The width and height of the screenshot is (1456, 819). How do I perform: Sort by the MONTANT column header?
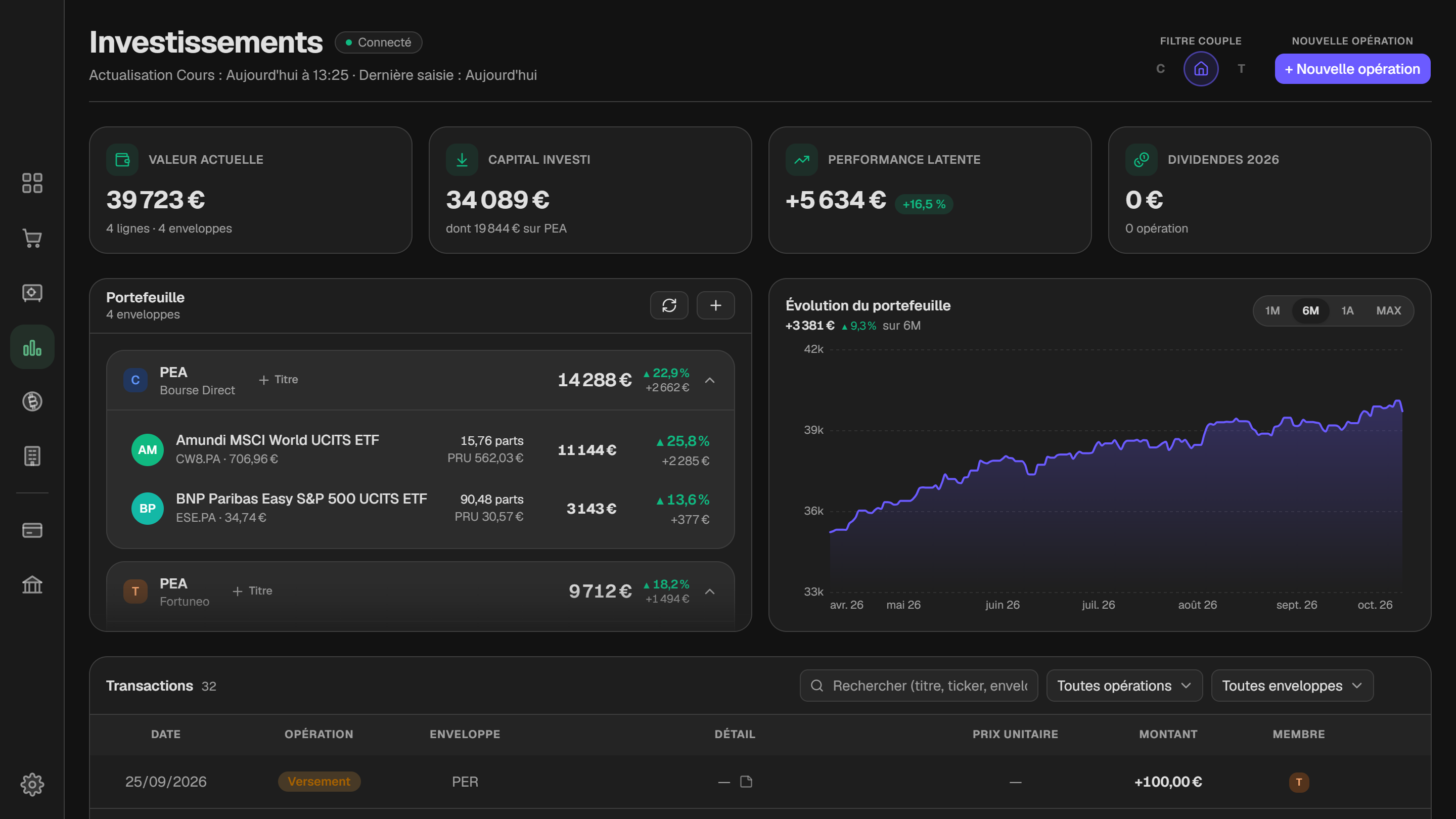[1168, 734]
